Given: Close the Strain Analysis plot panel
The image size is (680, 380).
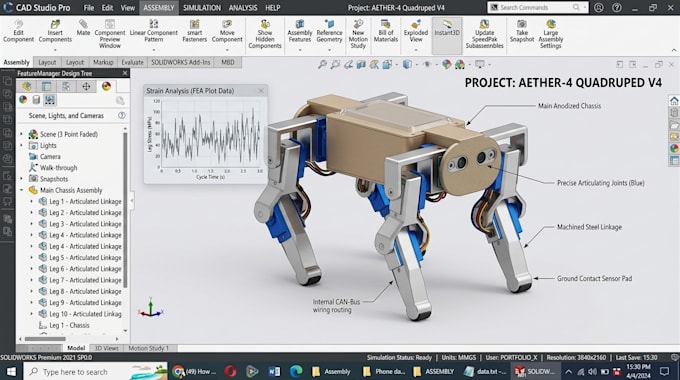Looking at the screenshot, I should click(x=261, y=91).
